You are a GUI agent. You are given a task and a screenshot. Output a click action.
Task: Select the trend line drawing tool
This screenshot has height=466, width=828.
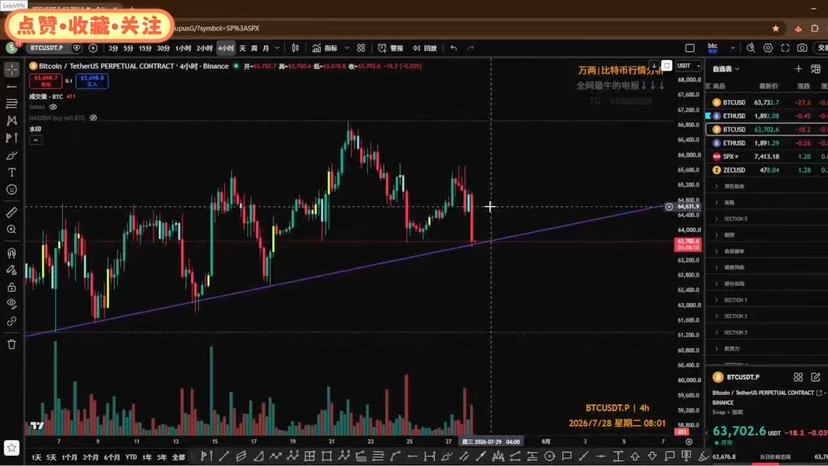12,86
